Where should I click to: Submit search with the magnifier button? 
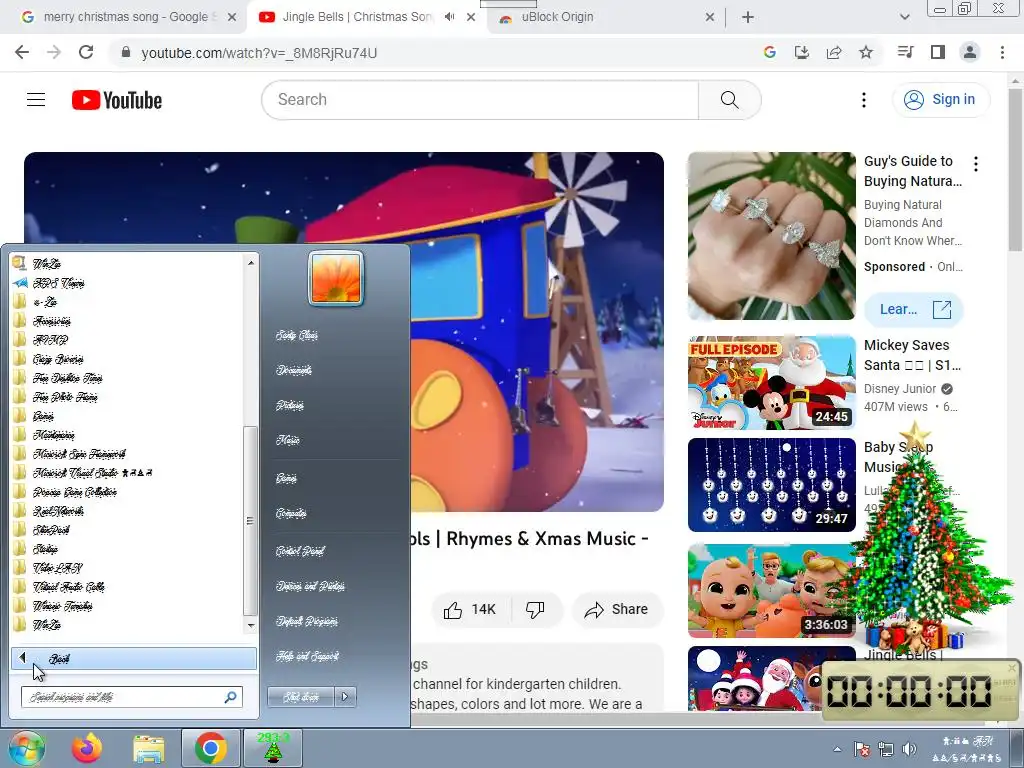[x=729, y=100]
